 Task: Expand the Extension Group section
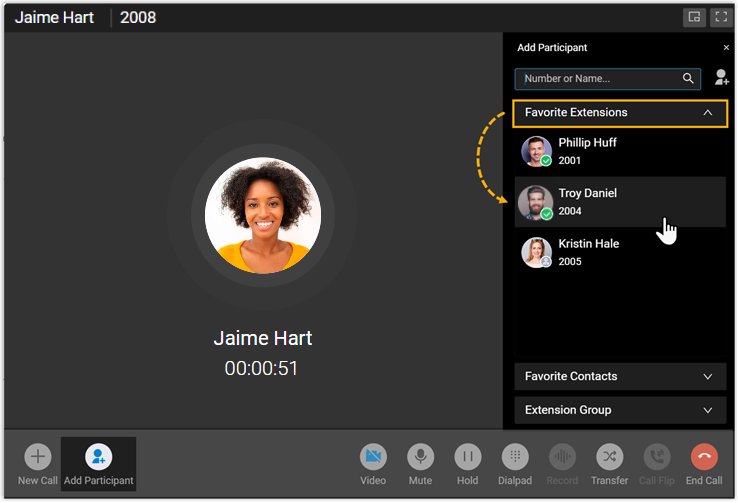pos(620,410)
